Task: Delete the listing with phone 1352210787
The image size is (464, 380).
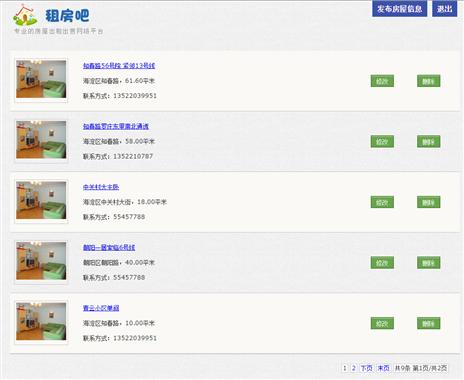Action: [428, 142]
